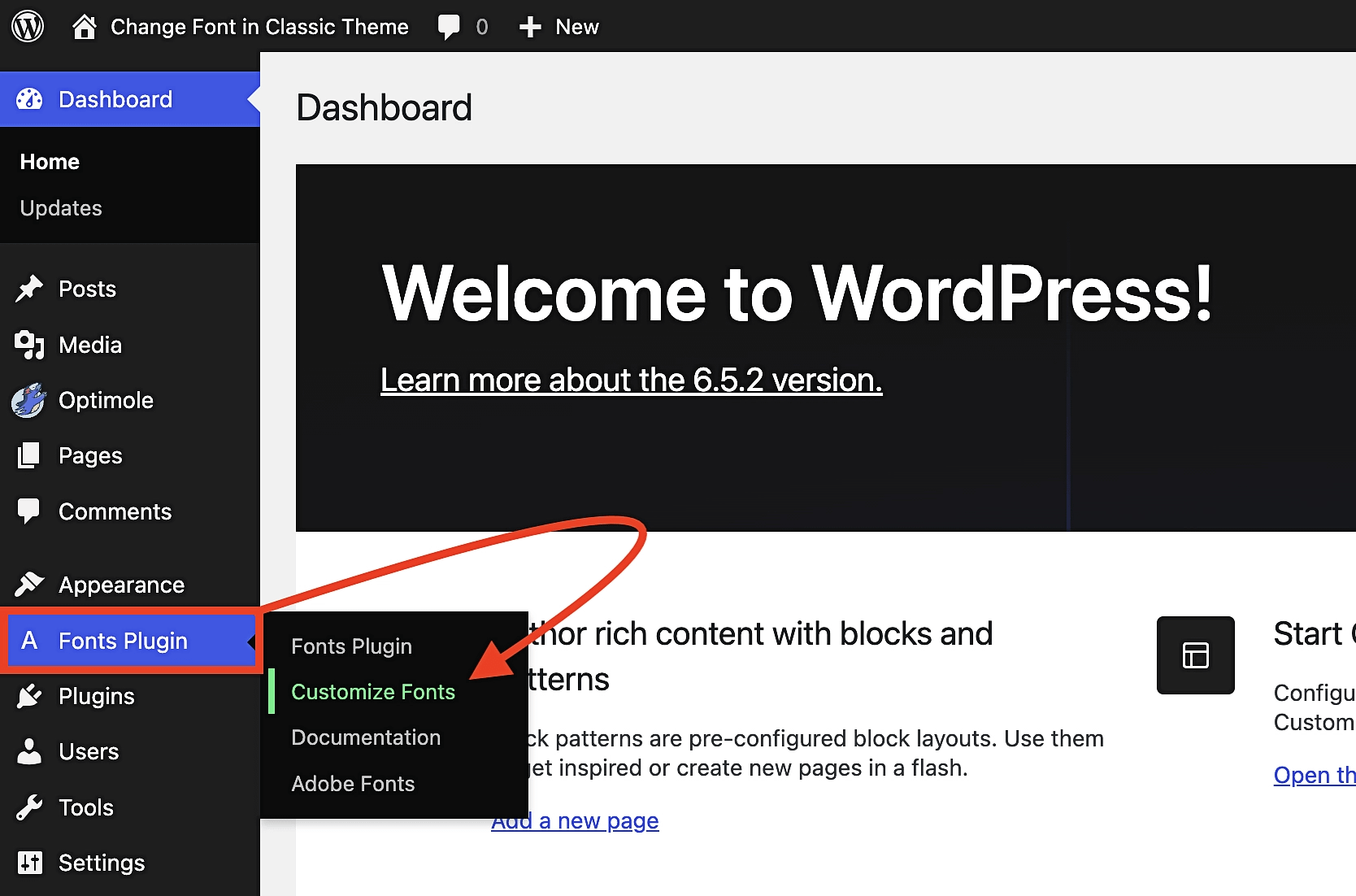Click the Posts pushpin icon
Image resolution: width=1356 pixels, height=896 pixels.
pyautogui.click(x=29, y=289)
